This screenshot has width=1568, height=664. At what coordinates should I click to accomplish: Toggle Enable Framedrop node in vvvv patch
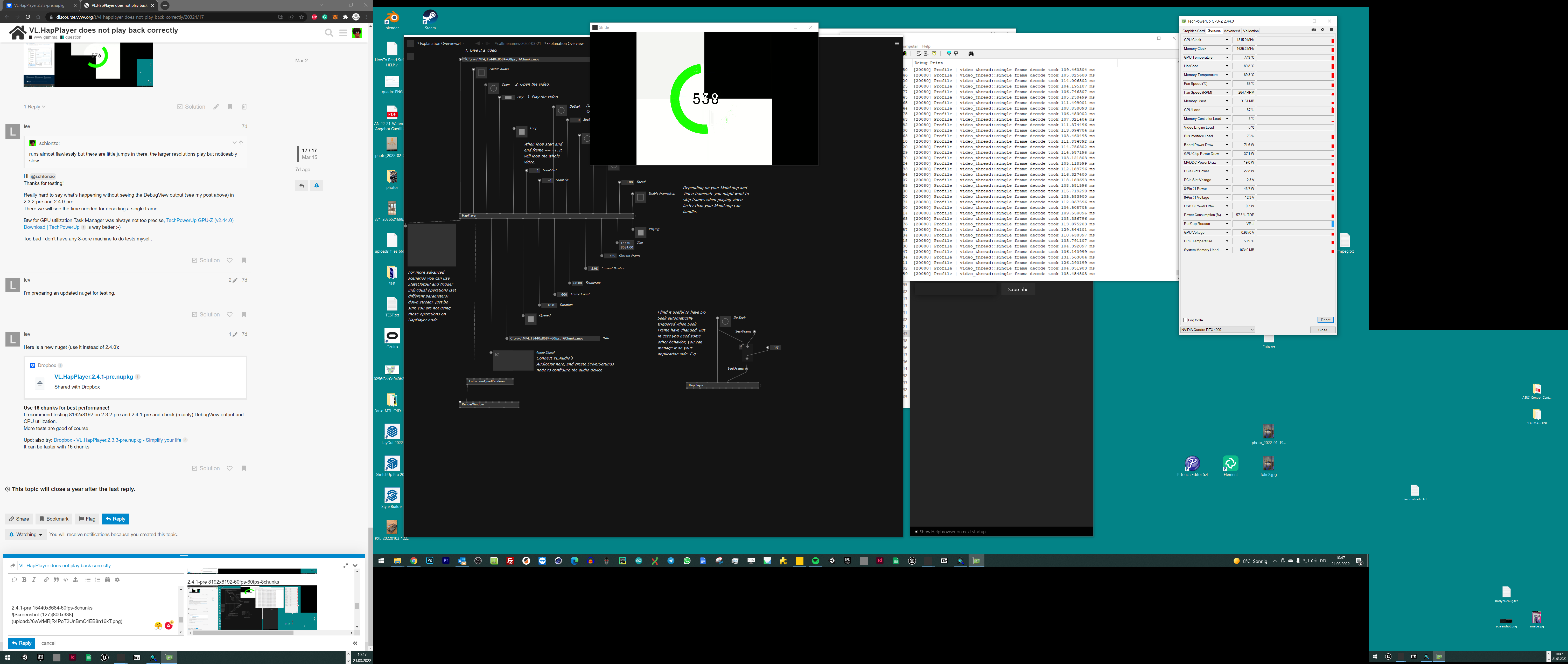point(640,197)
